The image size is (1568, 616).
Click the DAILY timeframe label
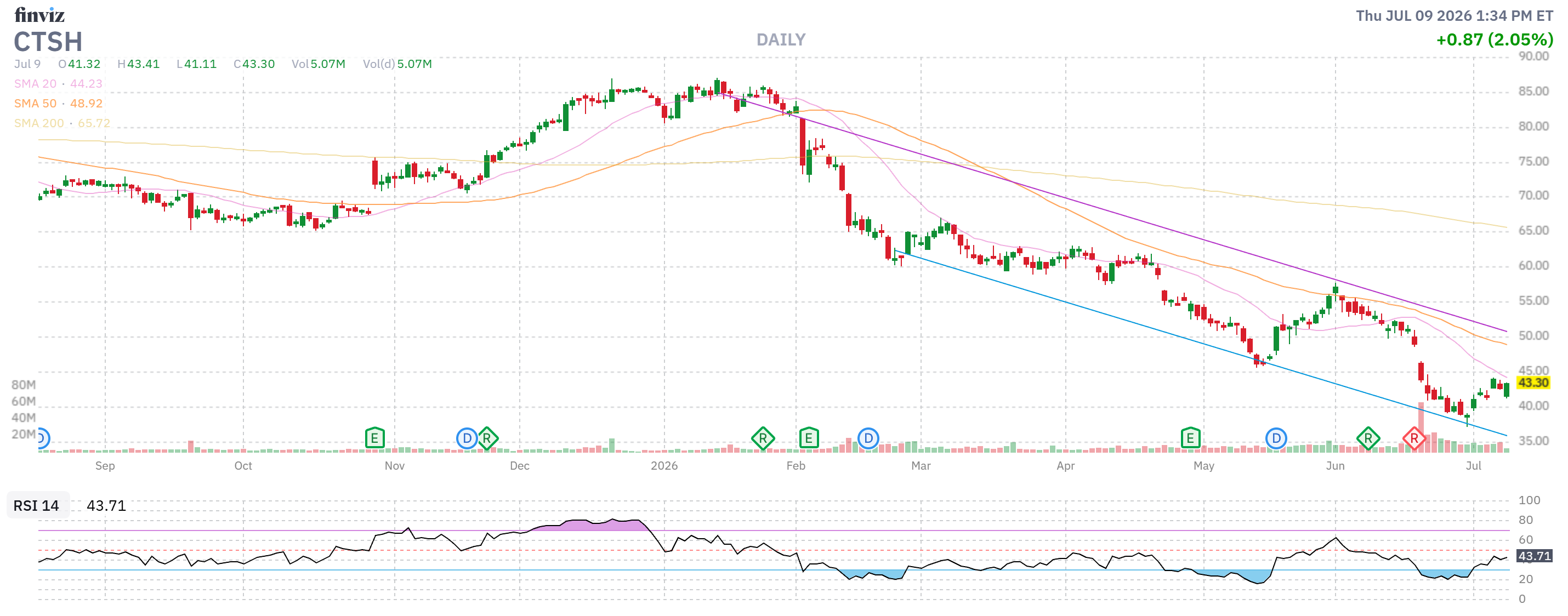coord(780,39)
